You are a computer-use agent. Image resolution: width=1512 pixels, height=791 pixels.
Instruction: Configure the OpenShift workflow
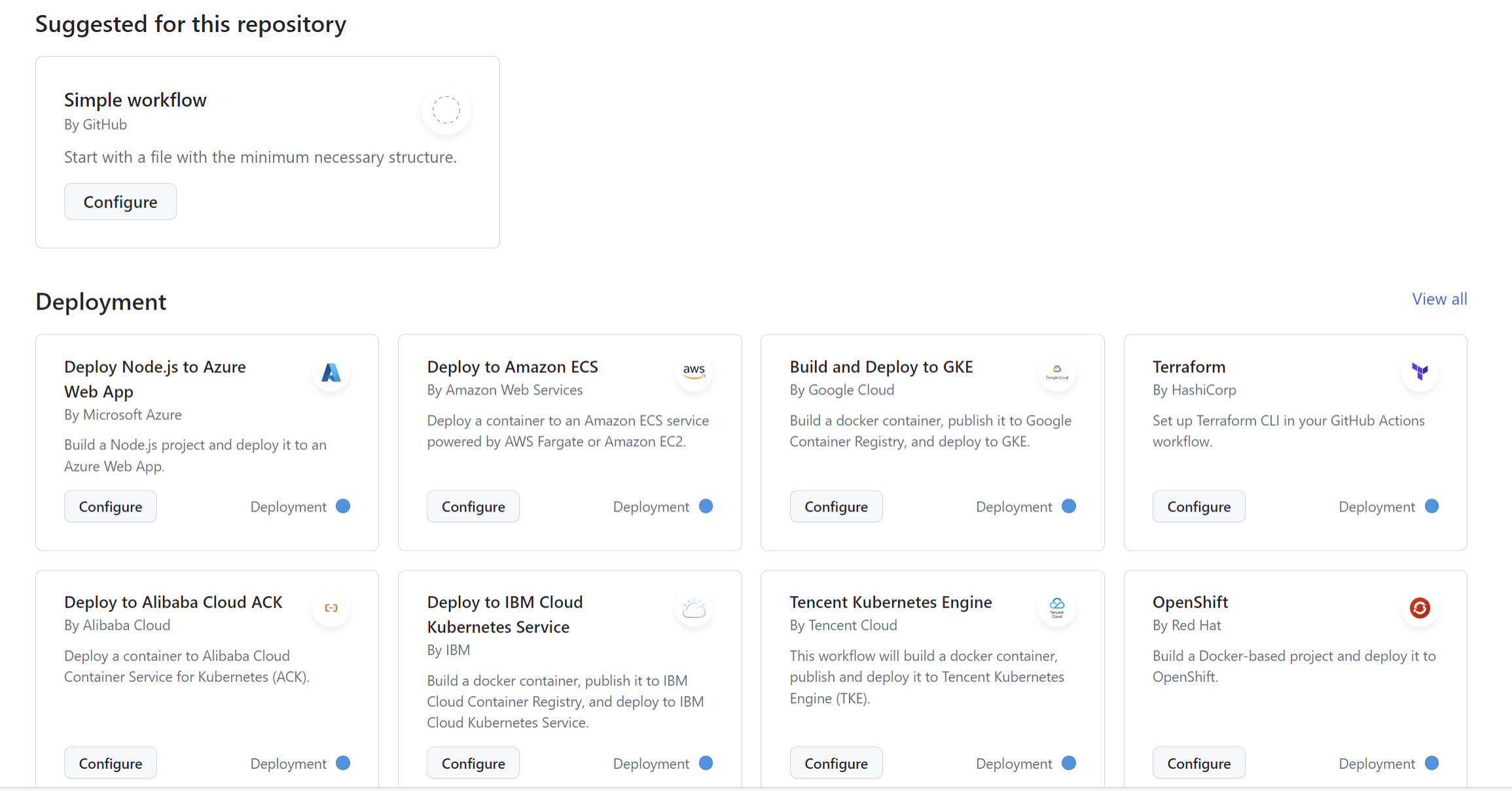pos(1198,763)
